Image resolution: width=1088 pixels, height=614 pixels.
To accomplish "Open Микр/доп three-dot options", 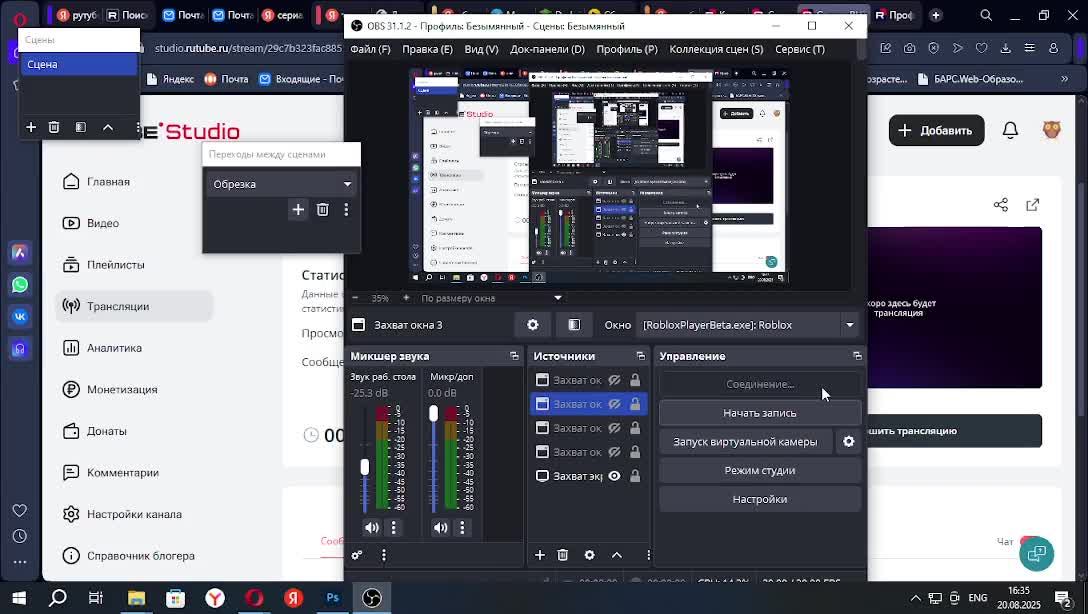I will (x=462, y=528).
